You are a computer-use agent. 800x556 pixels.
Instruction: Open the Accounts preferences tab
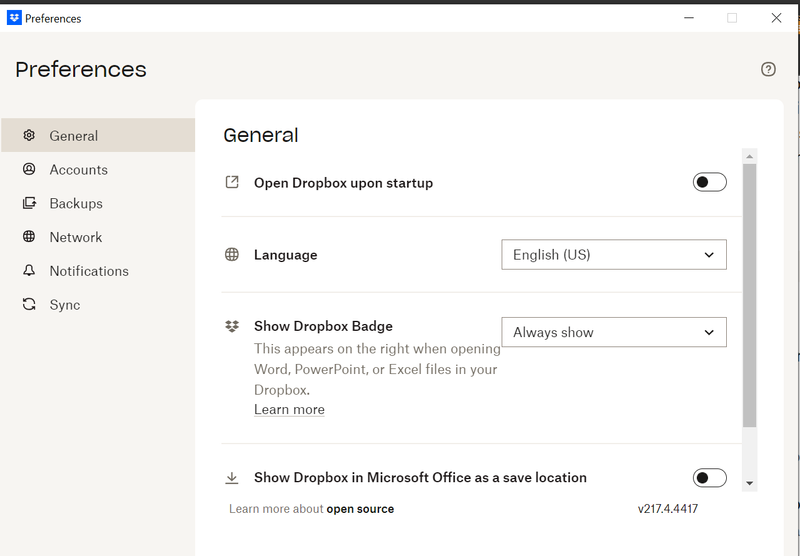[78, 170]
